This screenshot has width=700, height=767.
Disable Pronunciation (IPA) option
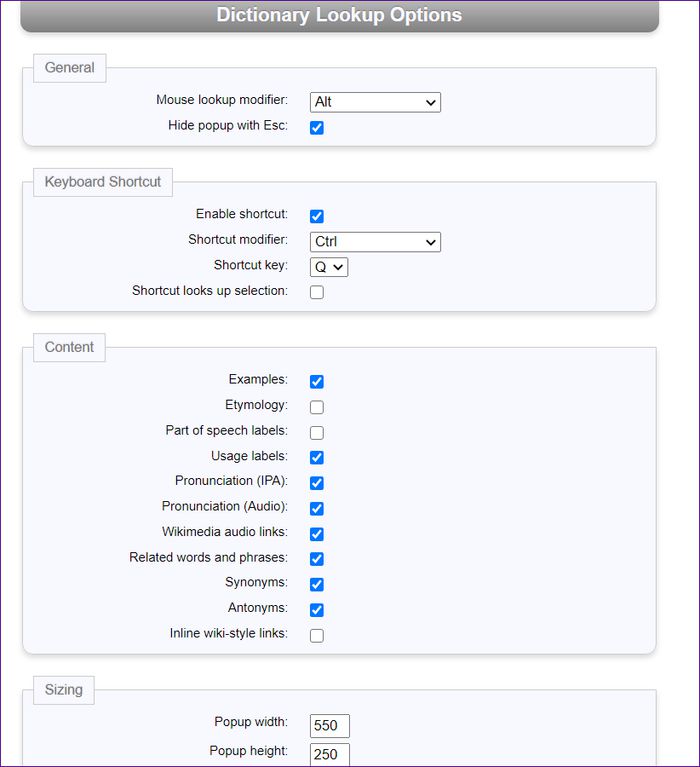(317, 483)
